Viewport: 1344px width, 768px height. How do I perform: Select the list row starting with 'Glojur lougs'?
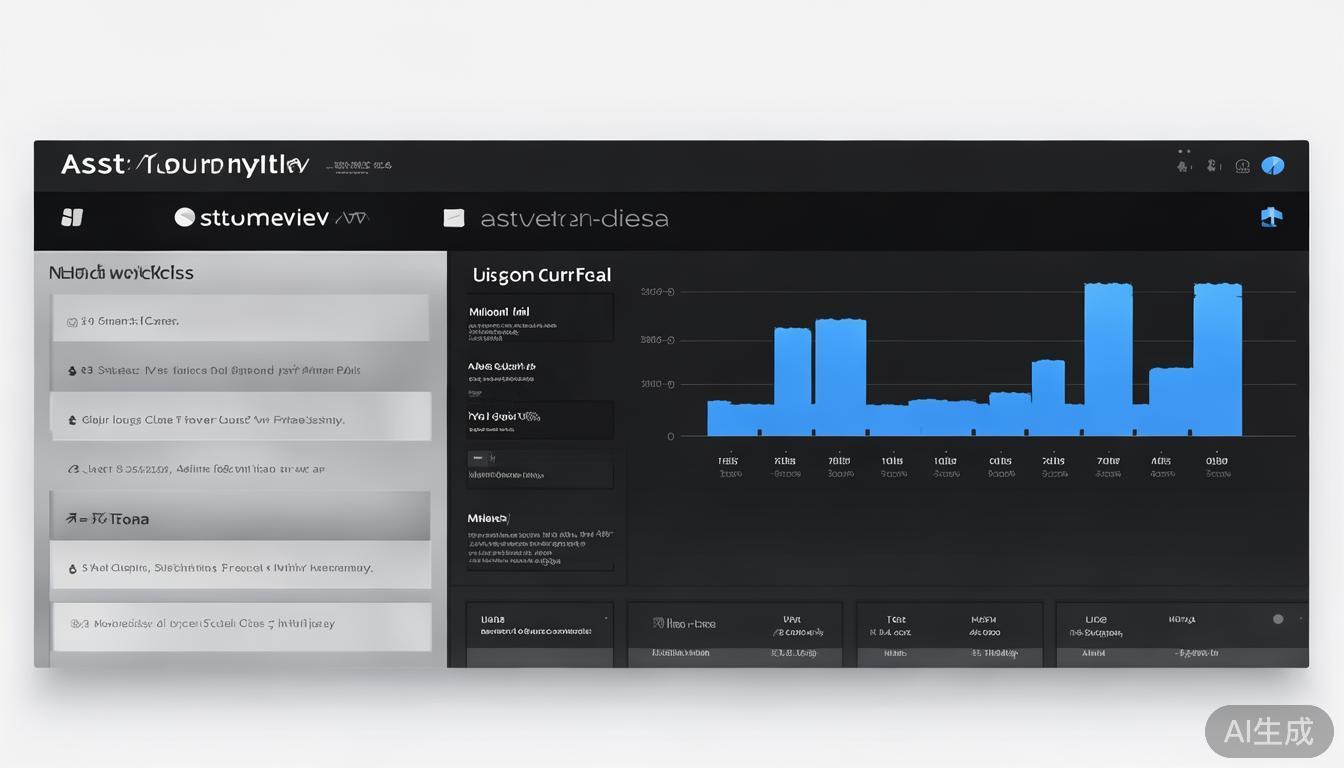pos(240,420)
